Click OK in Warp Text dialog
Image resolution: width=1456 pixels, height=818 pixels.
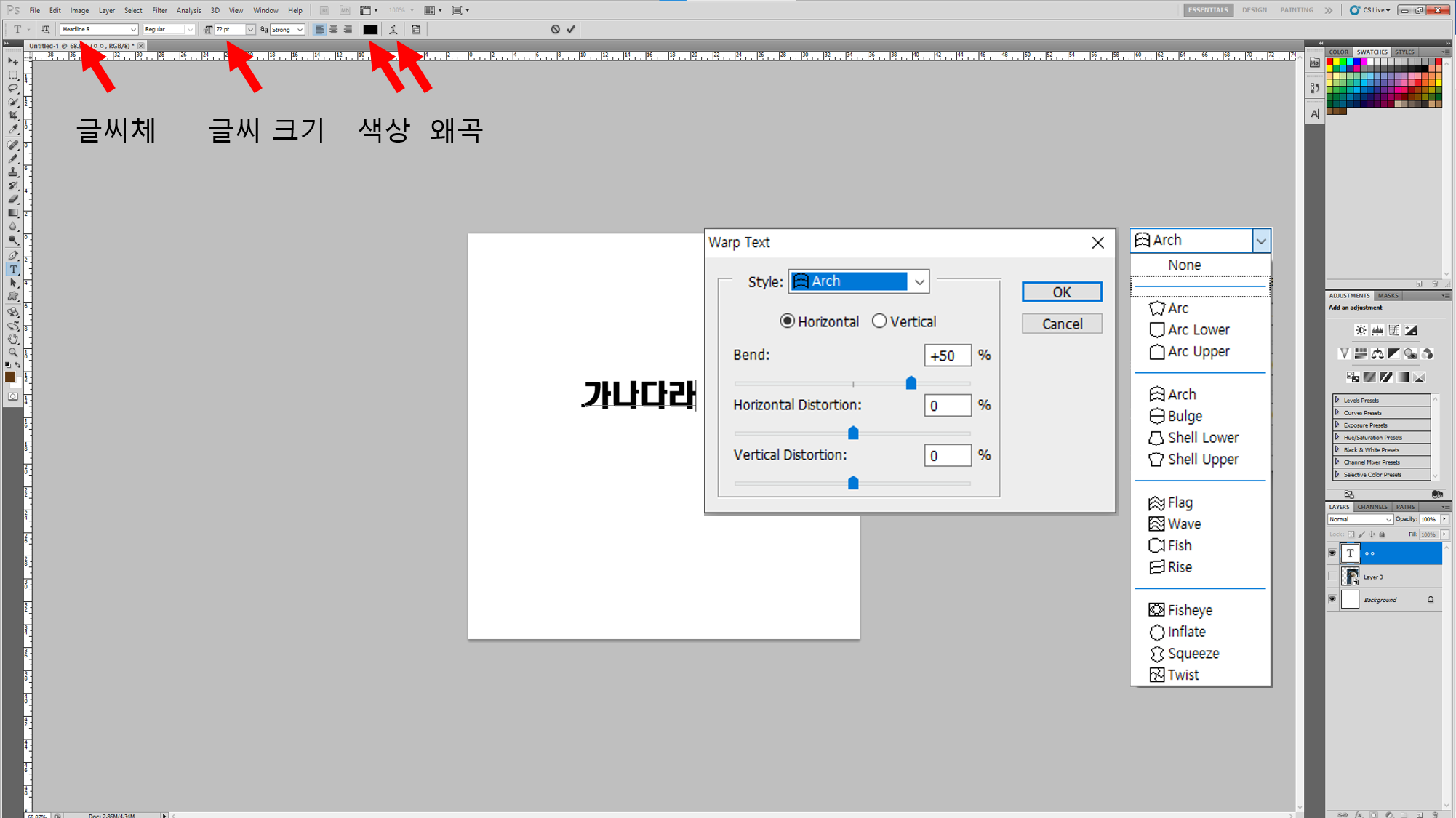point(1061,292)
